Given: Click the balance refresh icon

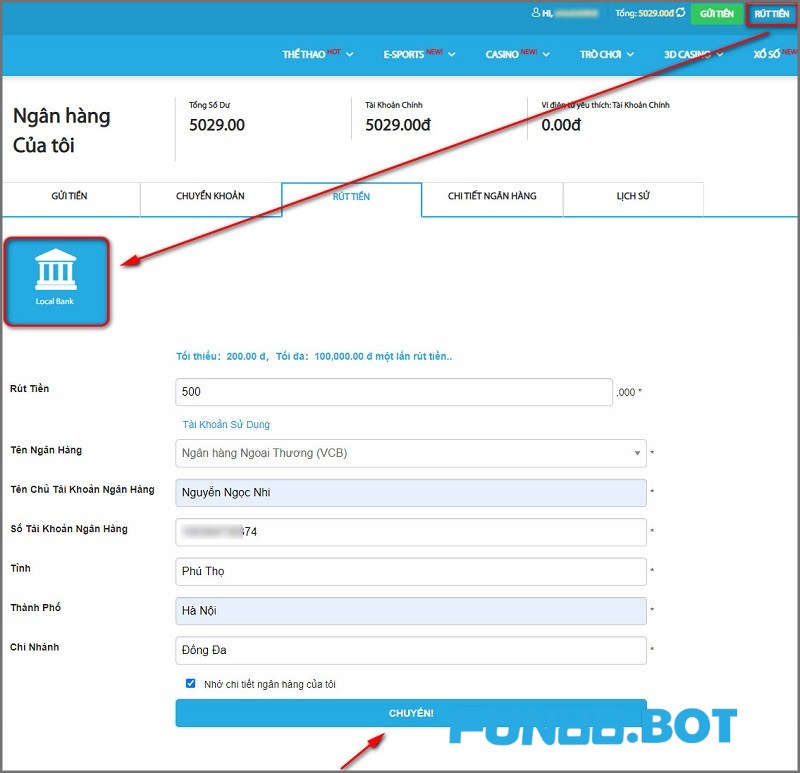Looking at the screenshot, I should (x=681, y=13).
